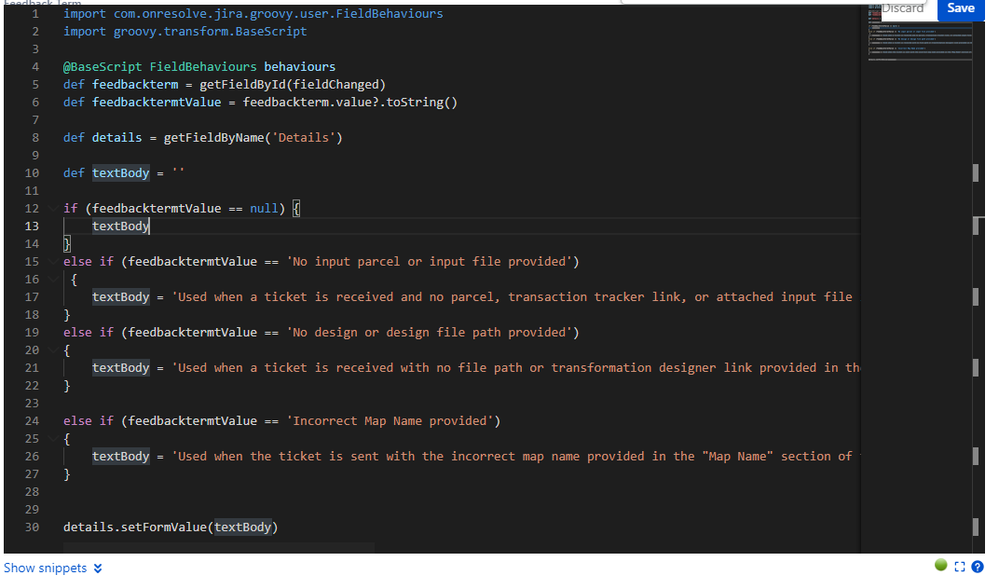Open the help question mark icon
Image resolution: width=999 pixels, height=576 pixels.
pos(977,567)
